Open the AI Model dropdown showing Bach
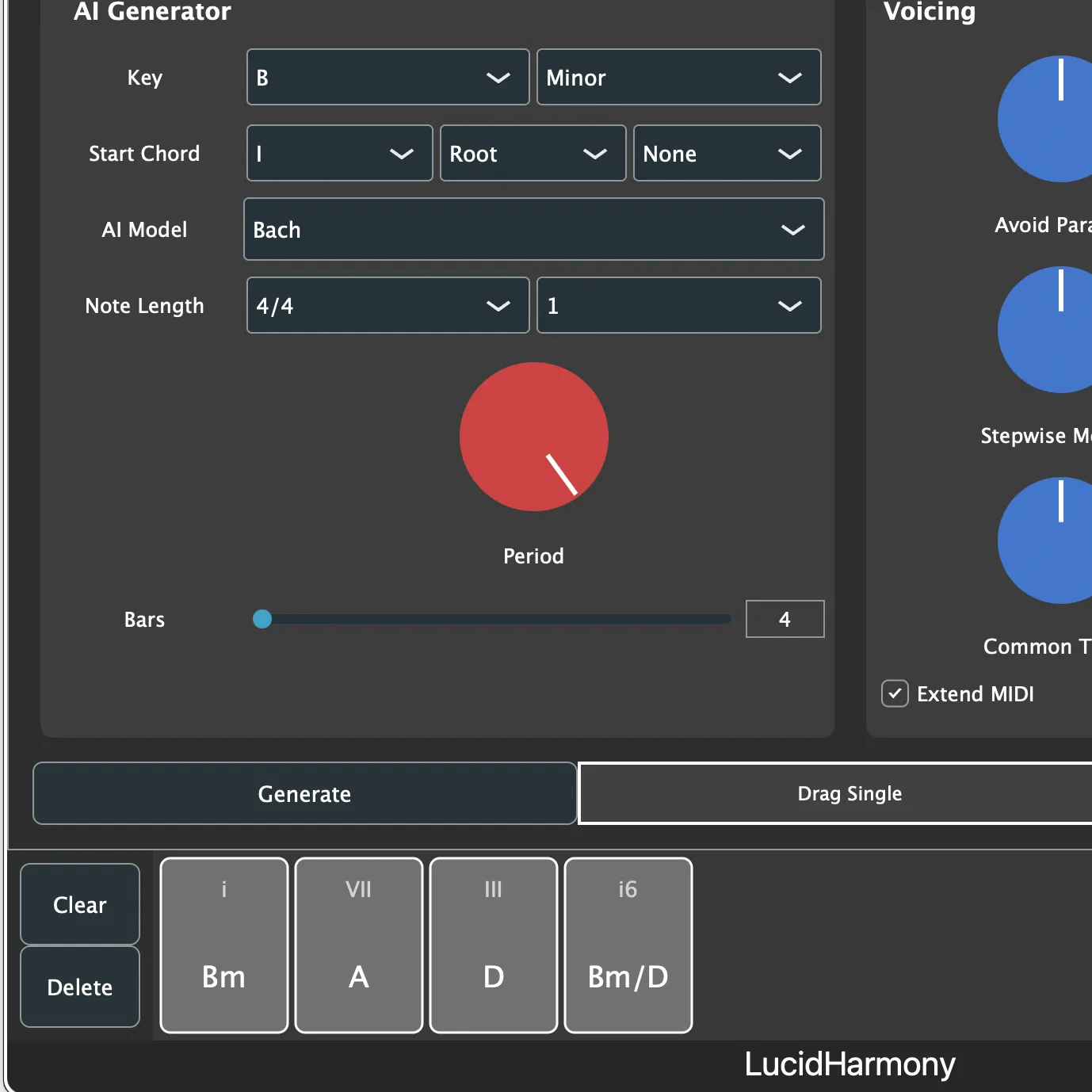1092x1092 pixels. (533, 229)
